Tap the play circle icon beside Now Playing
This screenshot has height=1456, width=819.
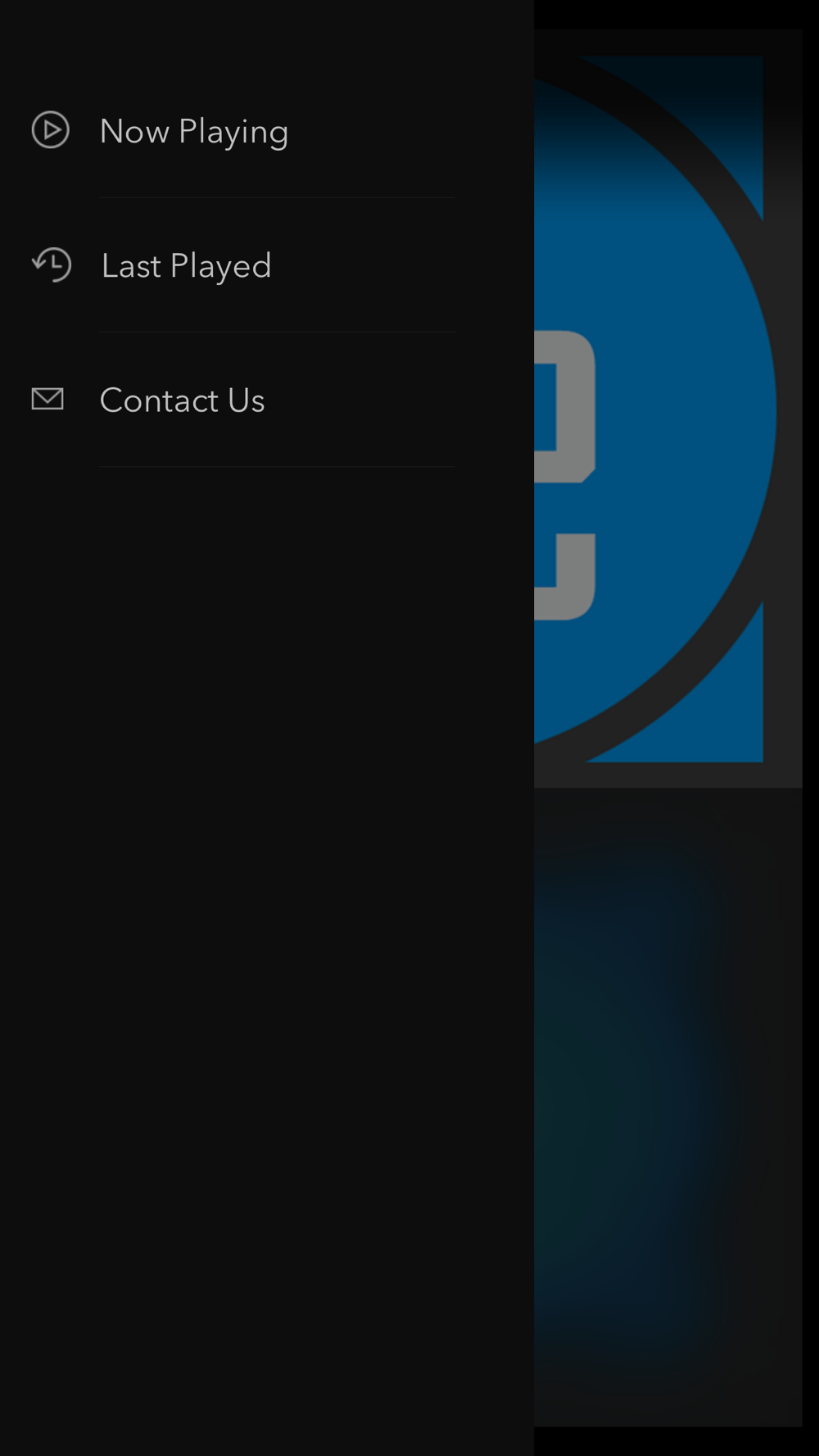(50, 130)
